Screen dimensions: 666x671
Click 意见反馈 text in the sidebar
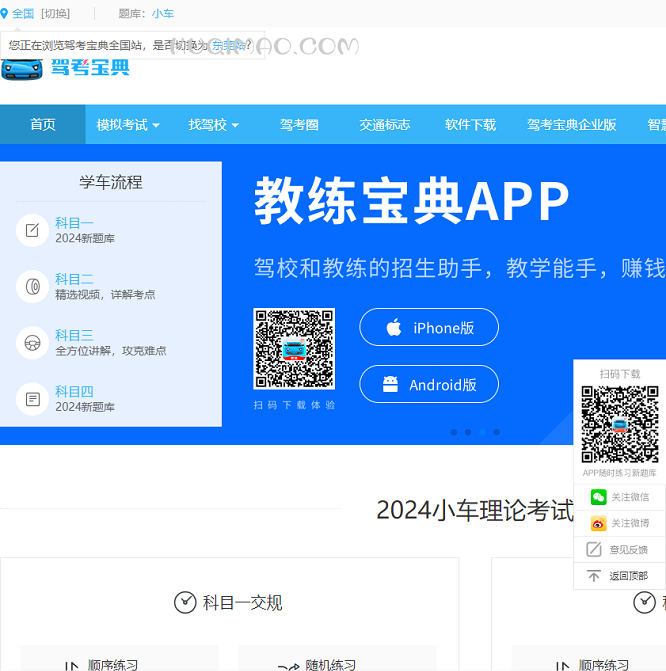(x=628, y=550)
